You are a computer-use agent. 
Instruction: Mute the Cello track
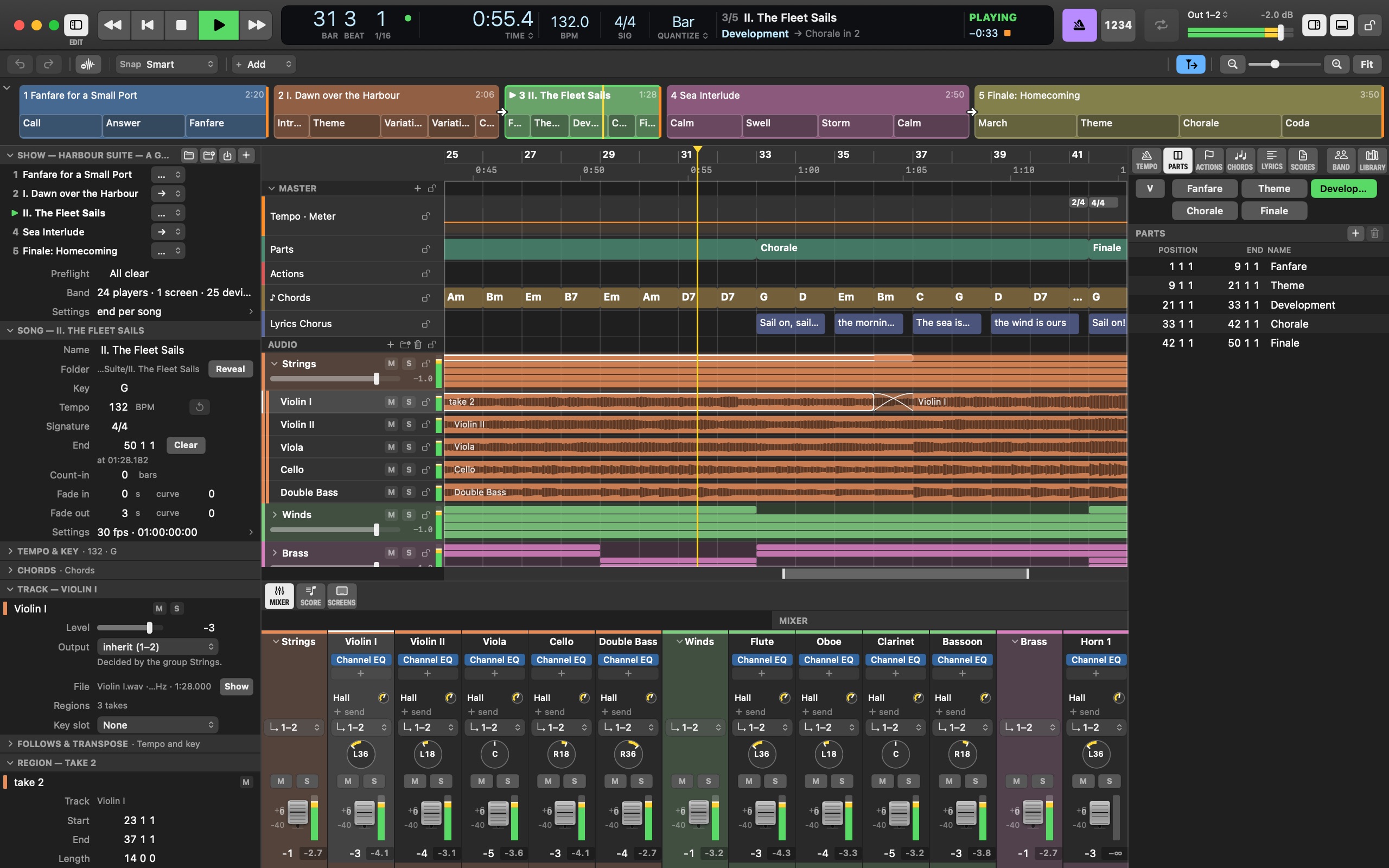pos(391,470)
